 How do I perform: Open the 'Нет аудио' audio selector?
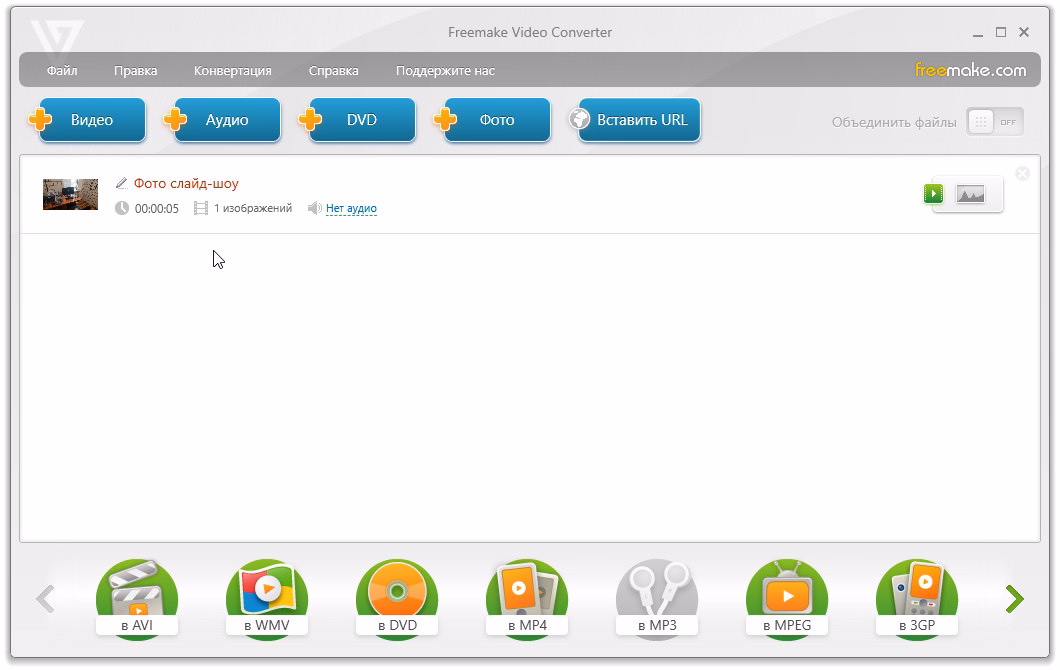click(x=351, y=209)
